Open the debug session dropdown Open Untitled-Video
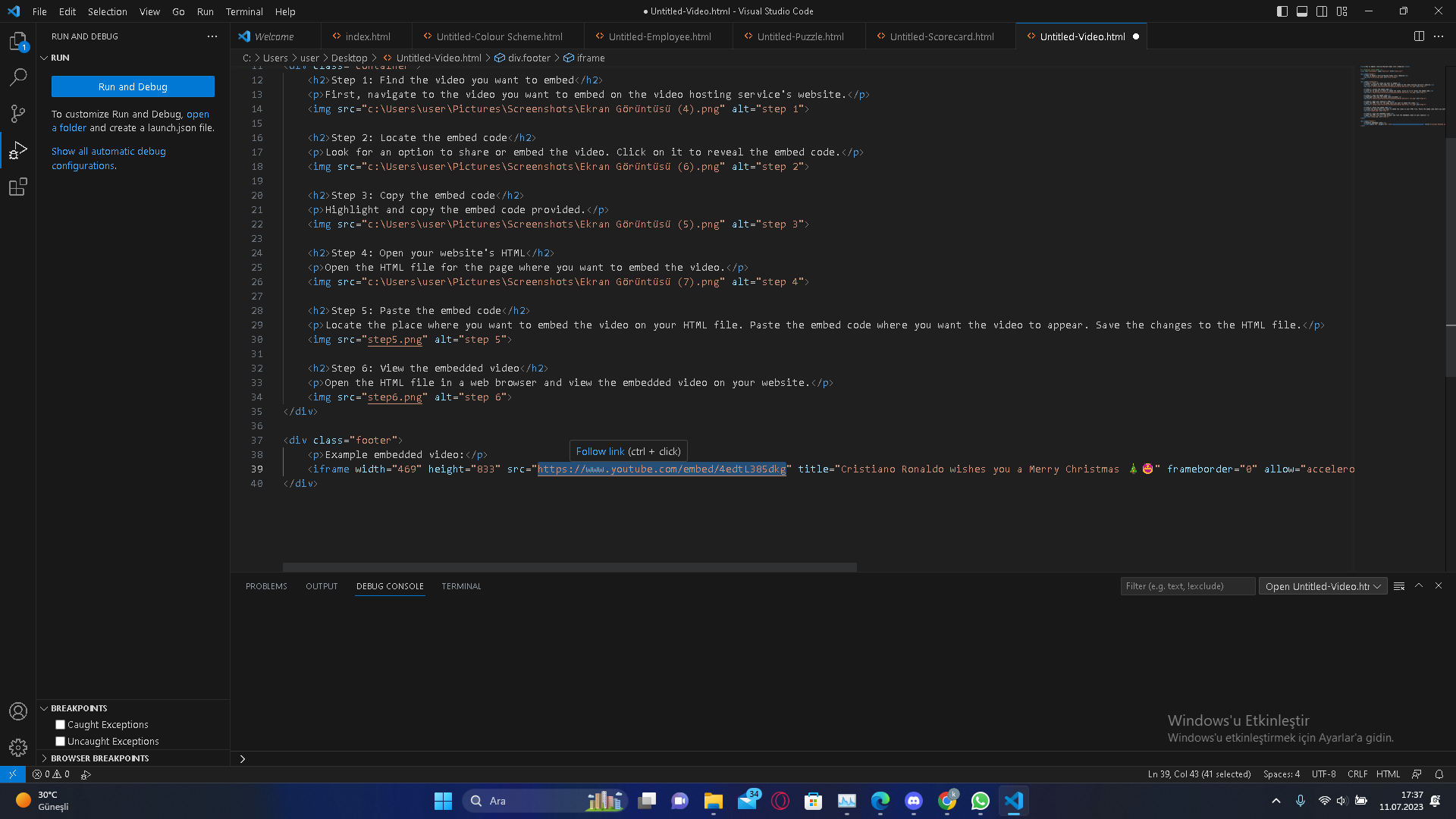 [1323, 586]
